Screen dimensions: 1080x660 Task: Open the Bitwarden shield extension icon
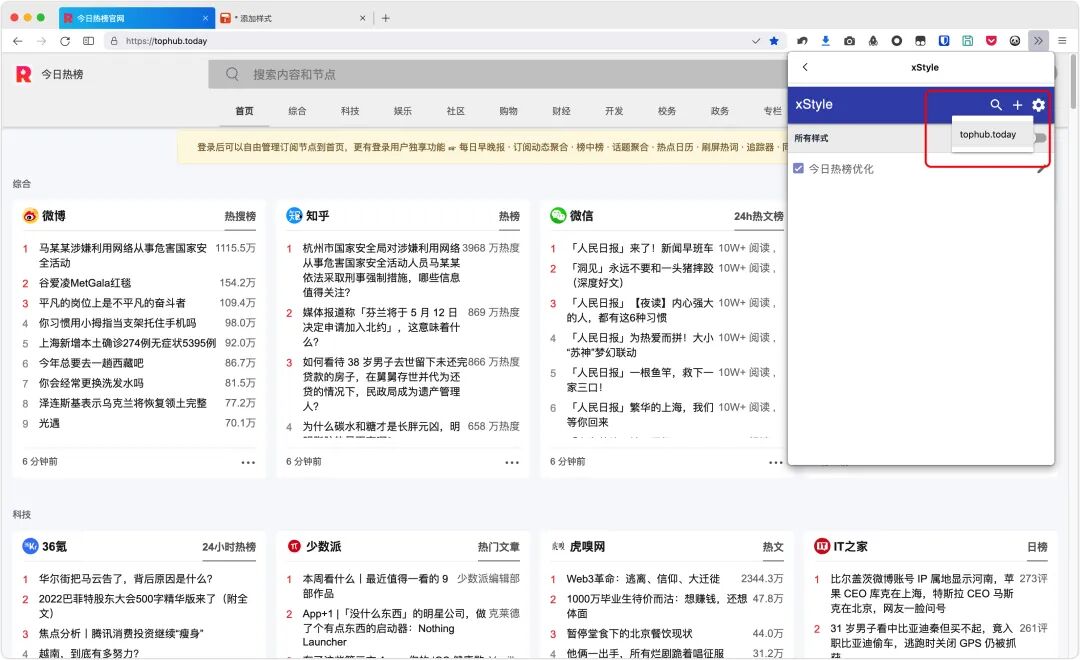tap(944, 41)
